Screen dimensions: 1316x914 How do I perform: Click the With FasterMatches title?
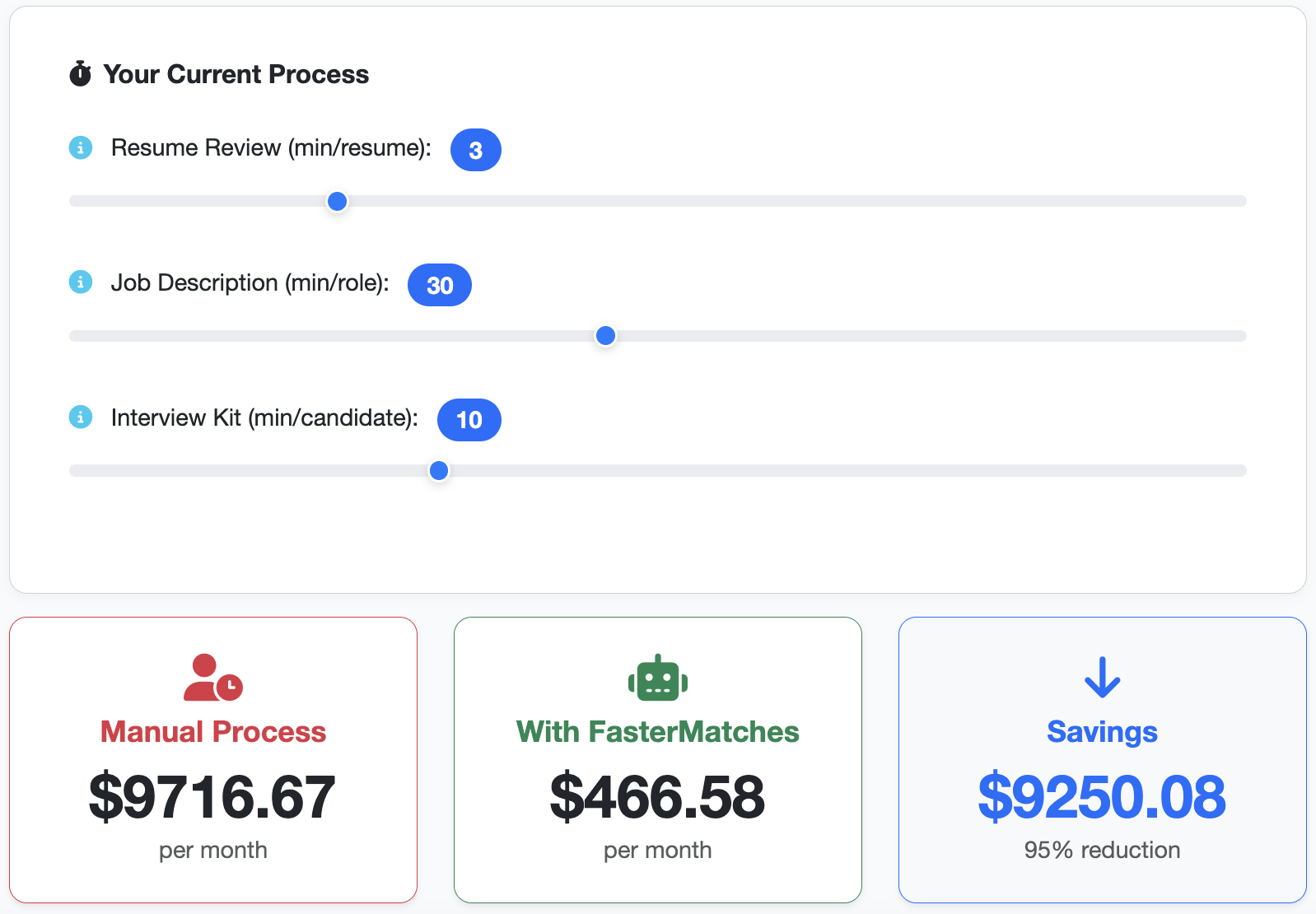pyautogui.click(x=658, y=732)
